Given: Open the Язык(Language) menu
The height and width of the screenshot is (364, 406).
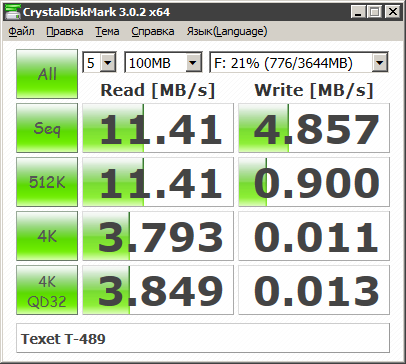Looking at the screenshot, I should (x=227, y=31).
